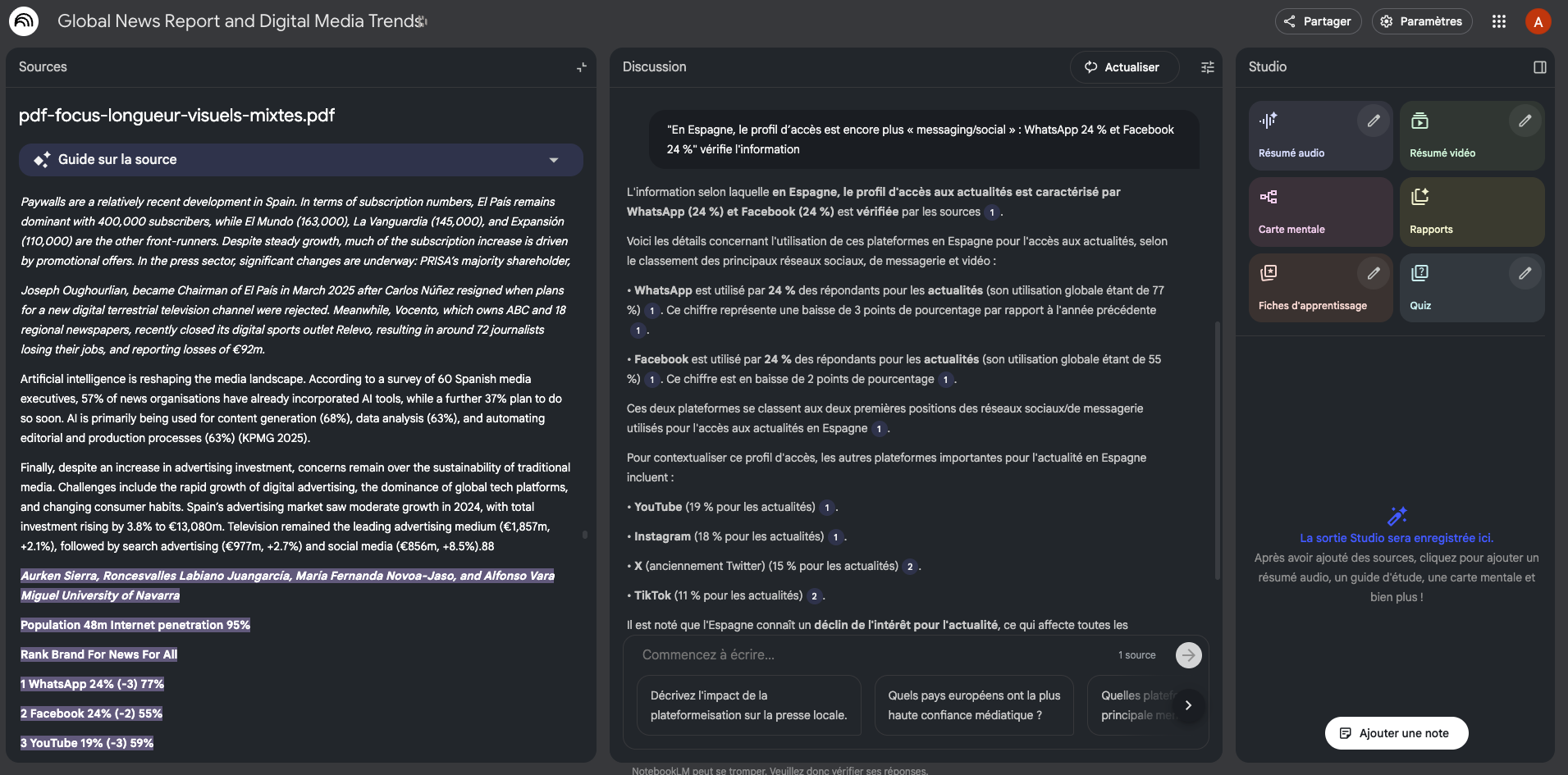
Task: Generate a Carte mentale
Action: coord(1319,212)
